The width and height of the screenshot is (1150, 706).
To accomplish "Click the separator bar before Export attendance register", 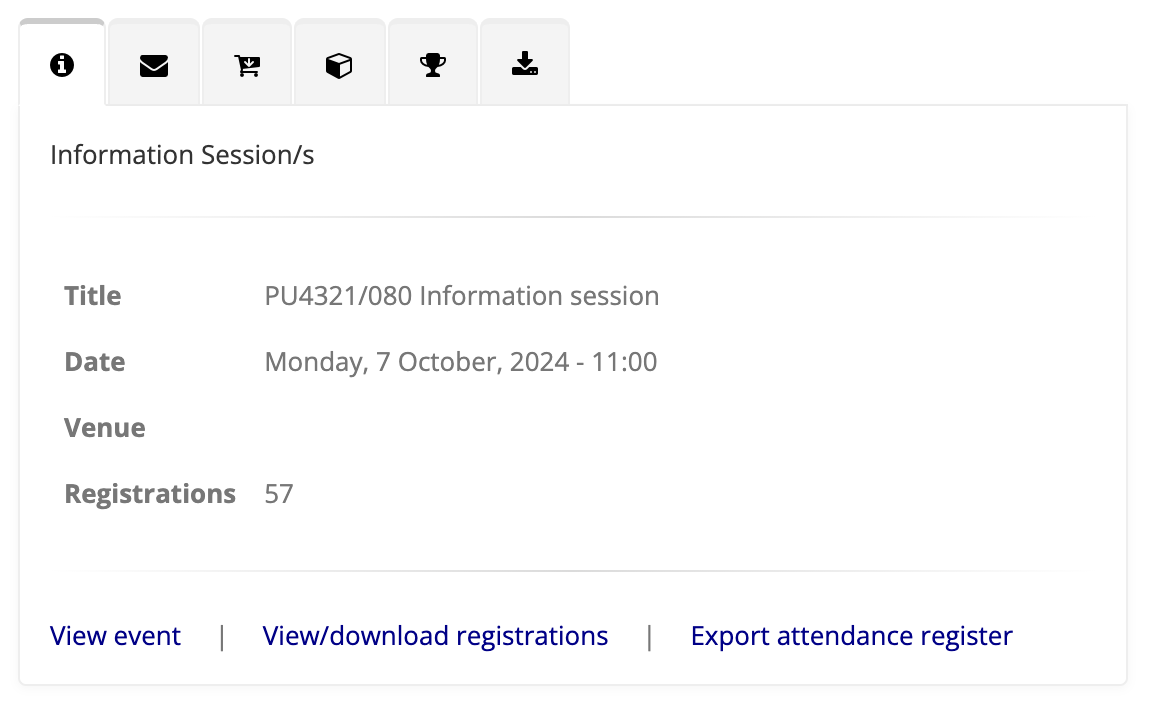I will (x=649, y=636).
